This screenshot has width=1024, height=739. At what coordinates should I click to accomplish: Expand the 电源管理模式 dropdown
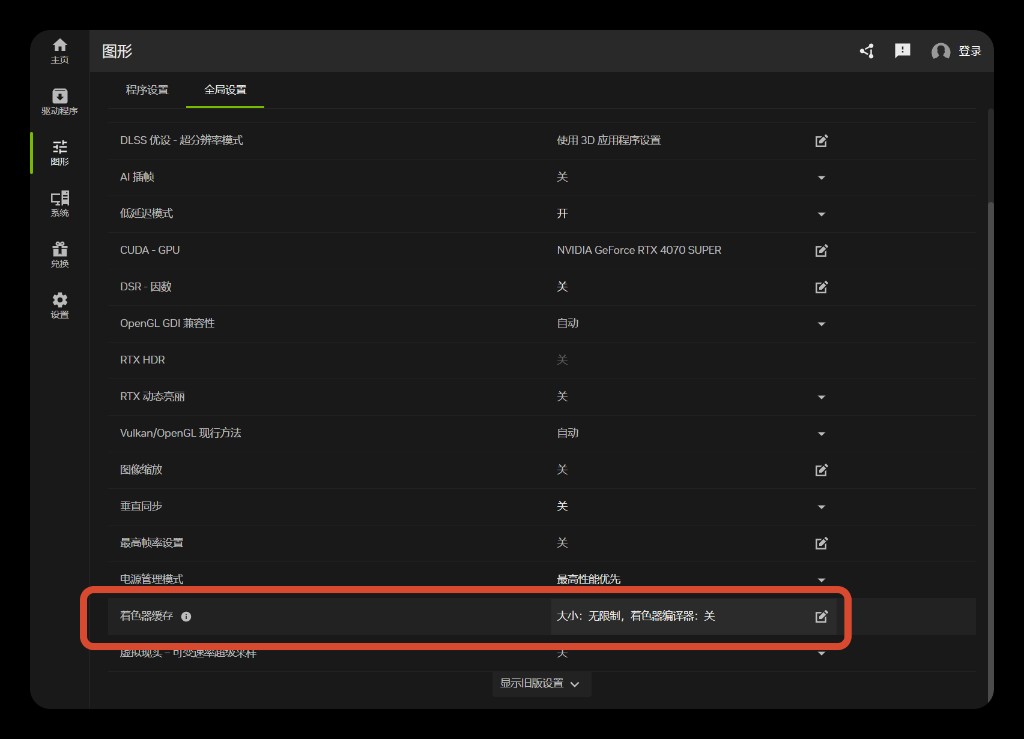click(x=821, y=580)
